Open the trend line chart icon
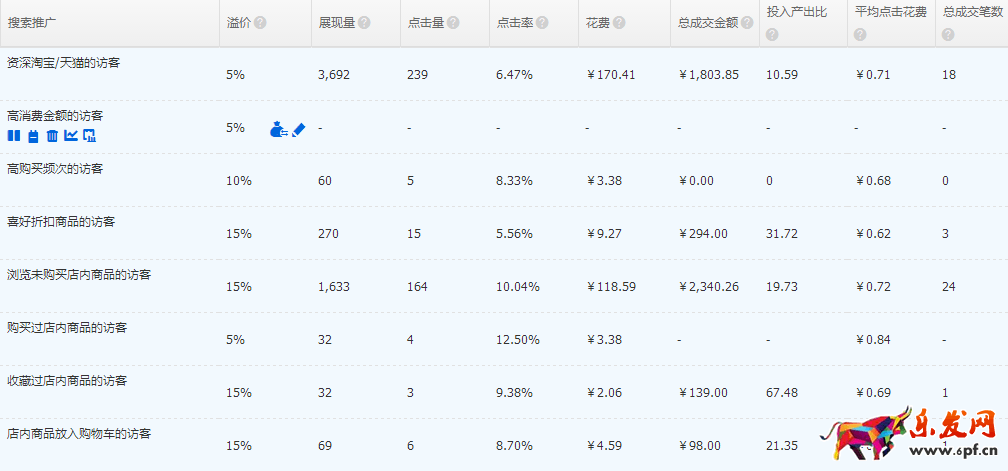The height and width of the screenshot is (471, 1008). click(x=70, y=136)
